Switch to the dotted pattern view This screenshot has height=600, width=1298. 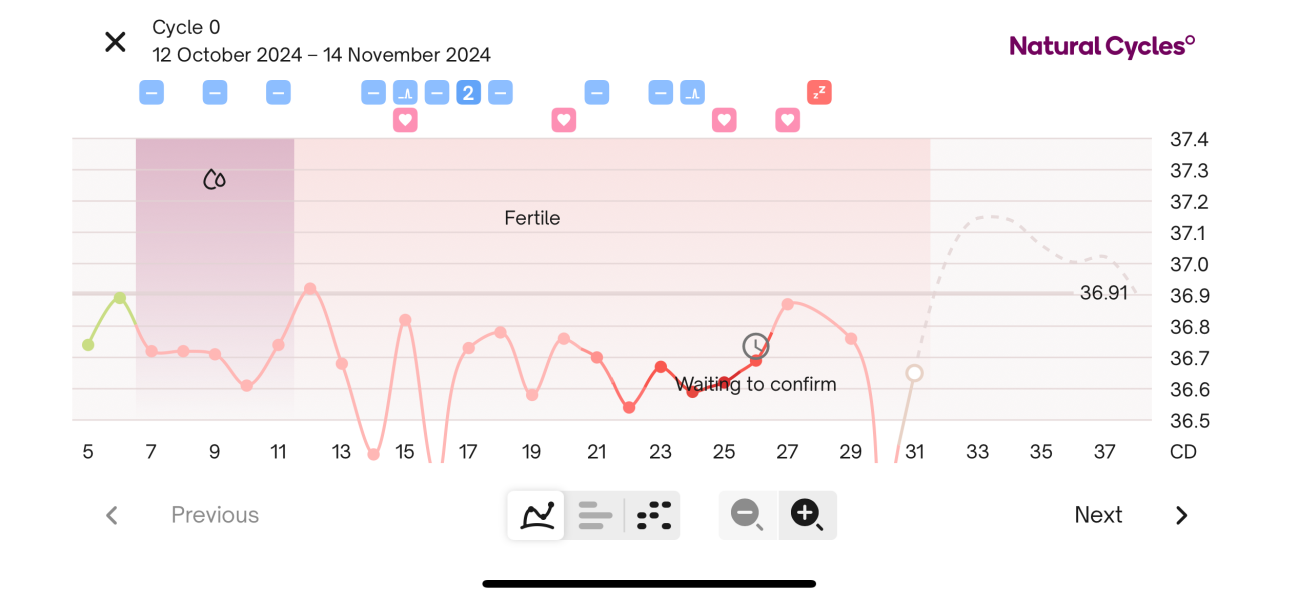[x=654, y=515]
